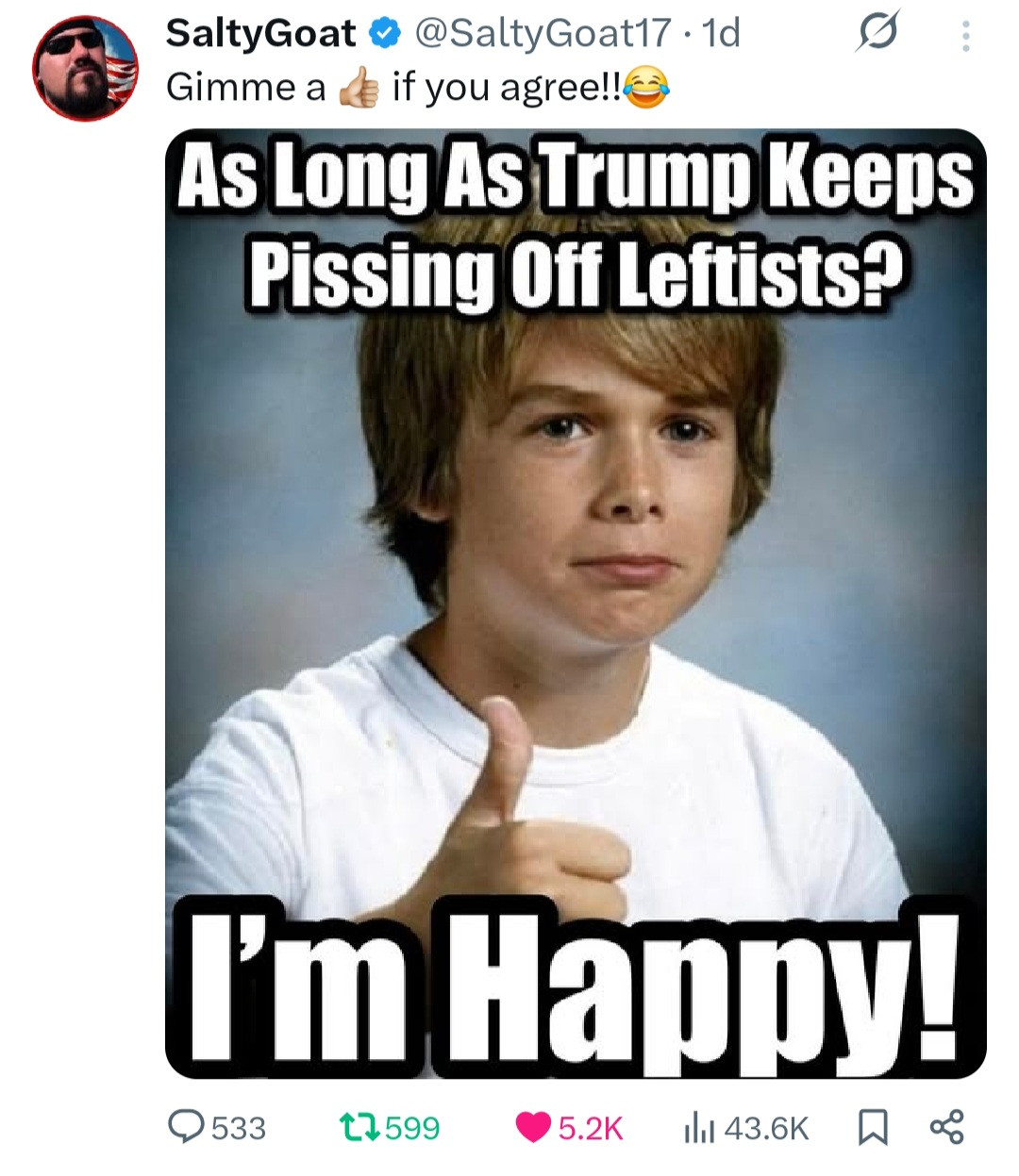Click the 533 replies count
The image size is (1019, 1176).
pyautogui.click(x=239, y=1127)
